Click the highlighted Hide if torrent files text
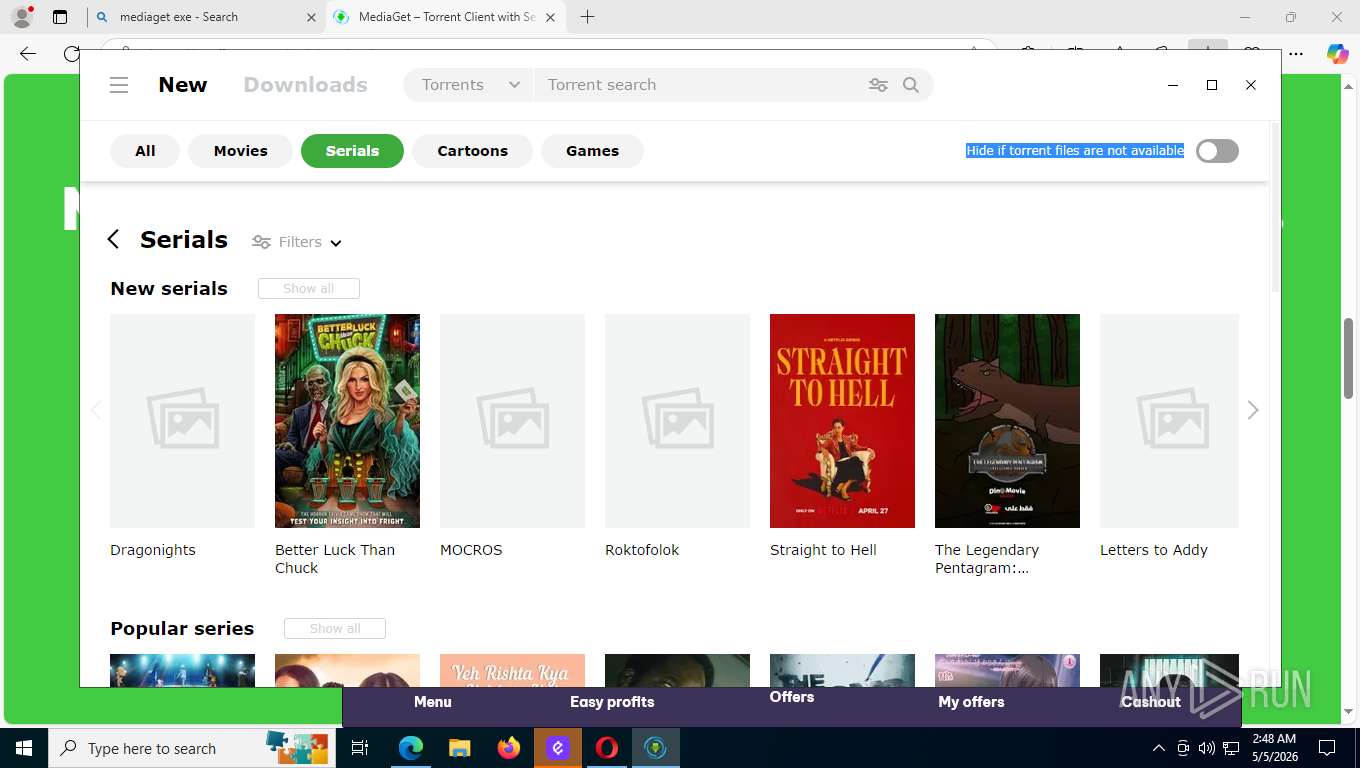This screenshot has width=1360, height=768. point(1075,151)
